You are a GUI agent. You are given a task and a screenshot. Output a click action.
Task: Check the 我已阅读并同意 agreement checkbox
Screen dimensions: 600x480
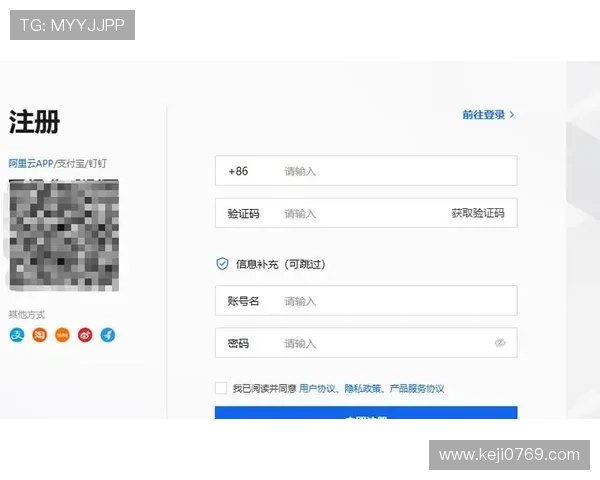[x=221, y=388]
